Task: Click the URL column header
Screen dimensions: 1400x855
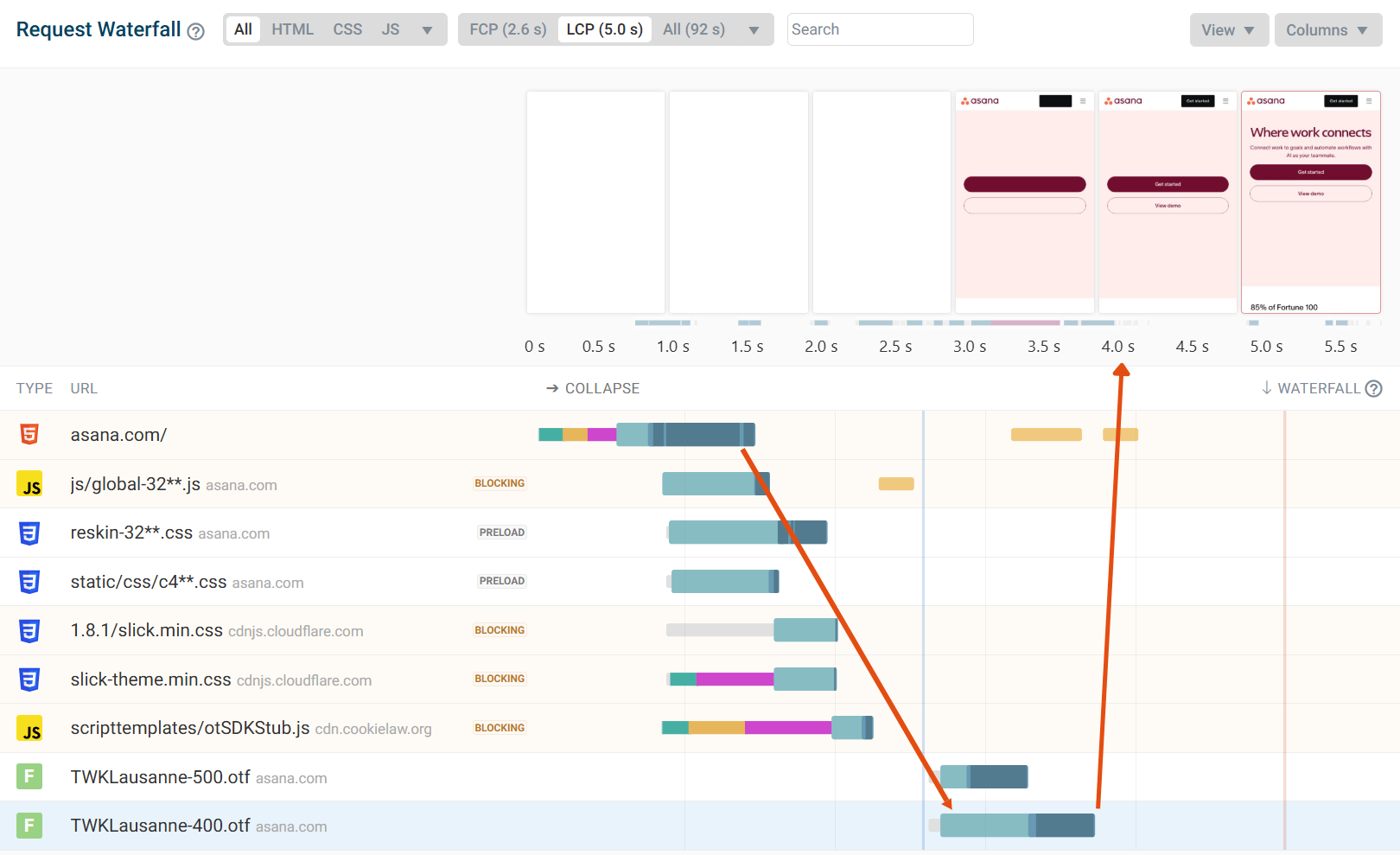Action: coord(84,389)
